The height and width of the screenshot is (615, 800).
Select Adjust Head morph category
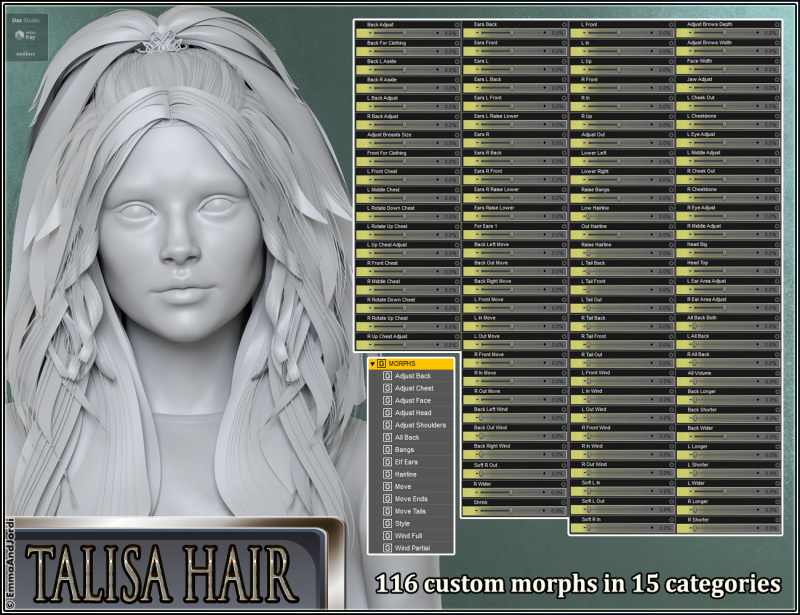click(413, 413)
